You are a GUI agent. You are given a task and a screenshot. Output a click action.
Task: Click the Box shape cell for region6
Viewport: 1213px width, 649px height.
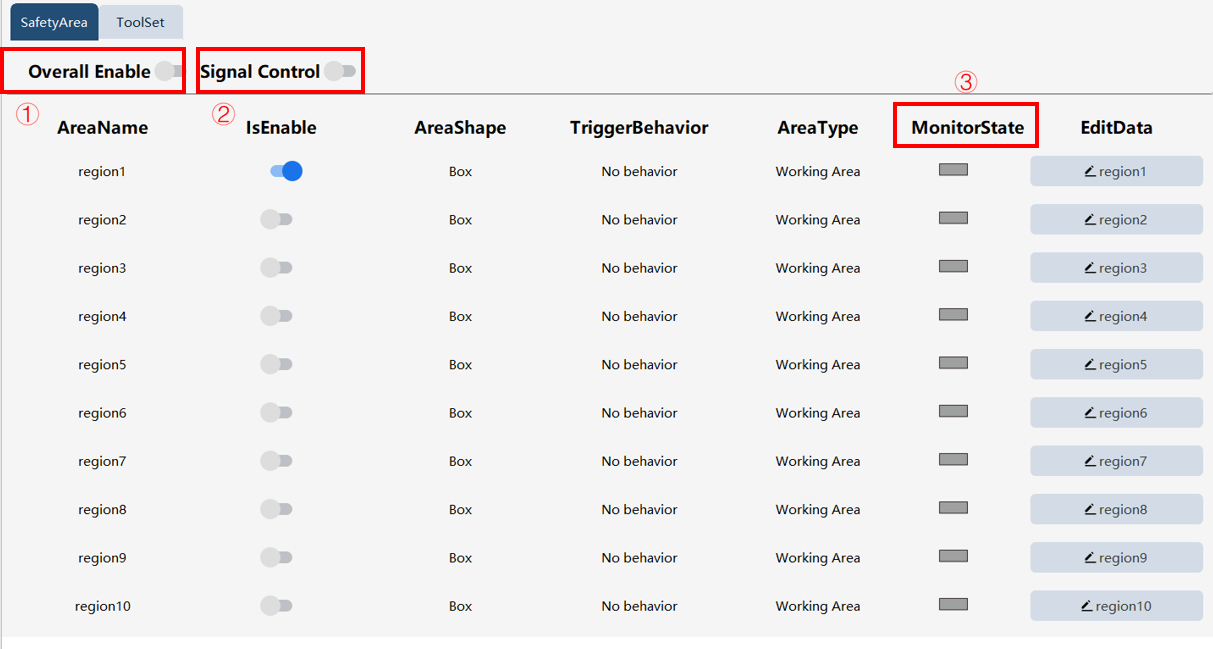[460, 412]
